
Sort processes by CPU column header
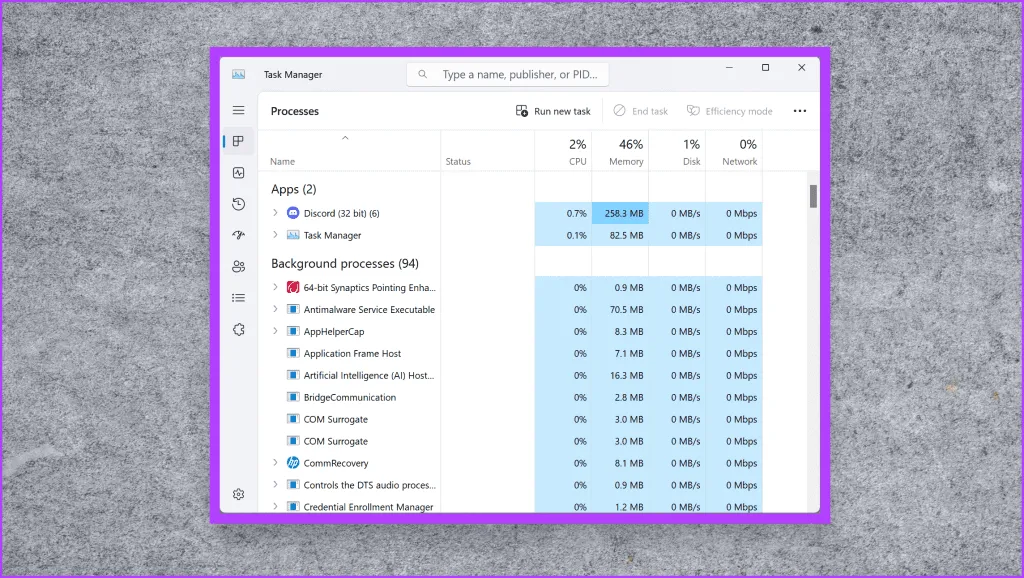[564, 152]
